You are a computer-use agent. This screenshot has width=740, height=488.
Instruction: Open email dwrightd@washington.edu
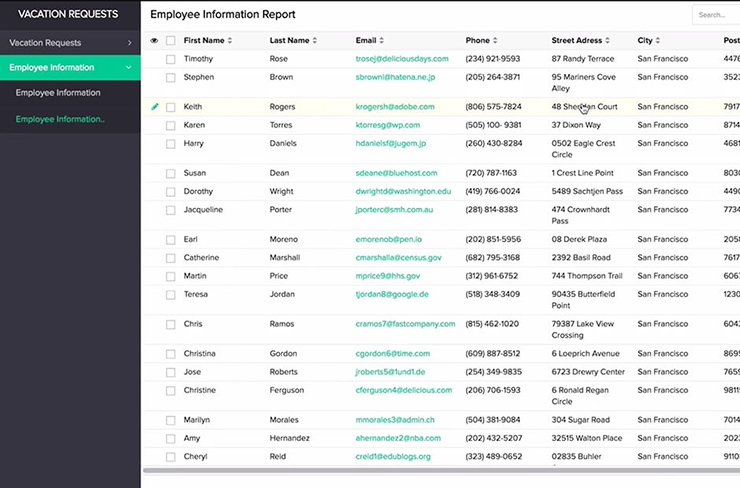[404, 192]
